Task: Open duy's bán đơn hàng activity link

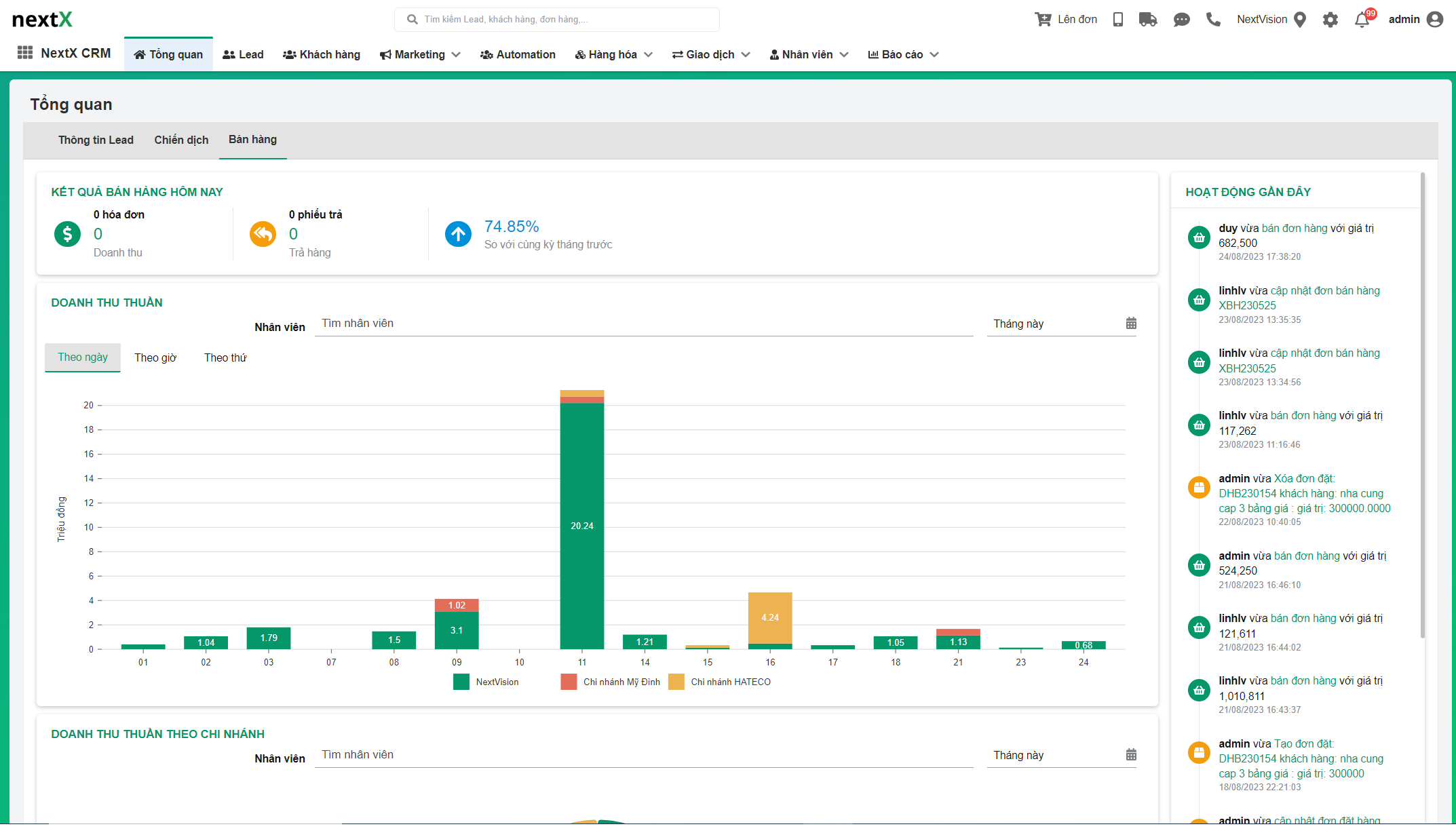Action: (1295, 229)
